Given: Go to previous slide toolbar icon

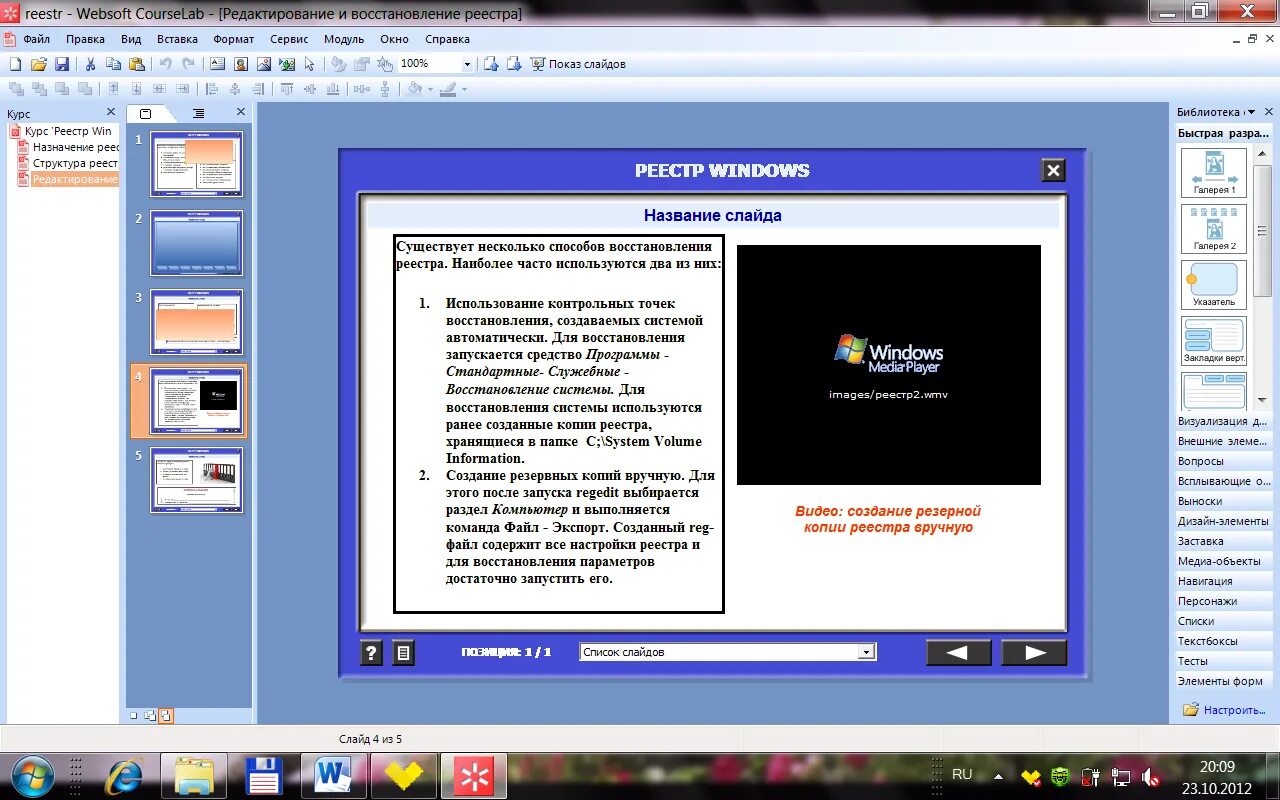Looking at the screenshot, I should (491, 64).
